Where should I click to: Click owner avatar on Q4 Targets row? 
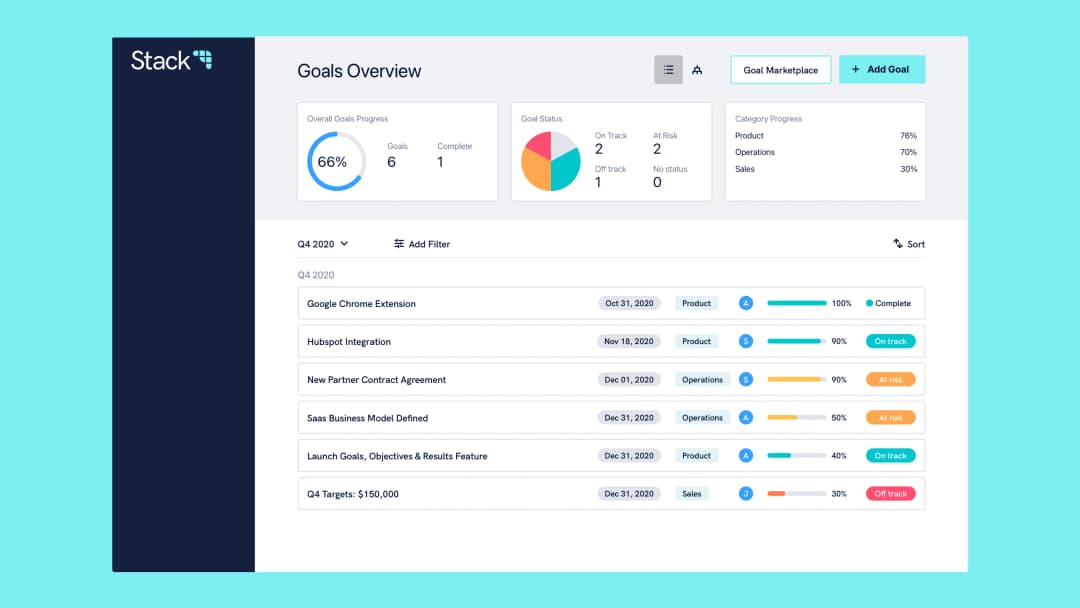coord(745,494)
